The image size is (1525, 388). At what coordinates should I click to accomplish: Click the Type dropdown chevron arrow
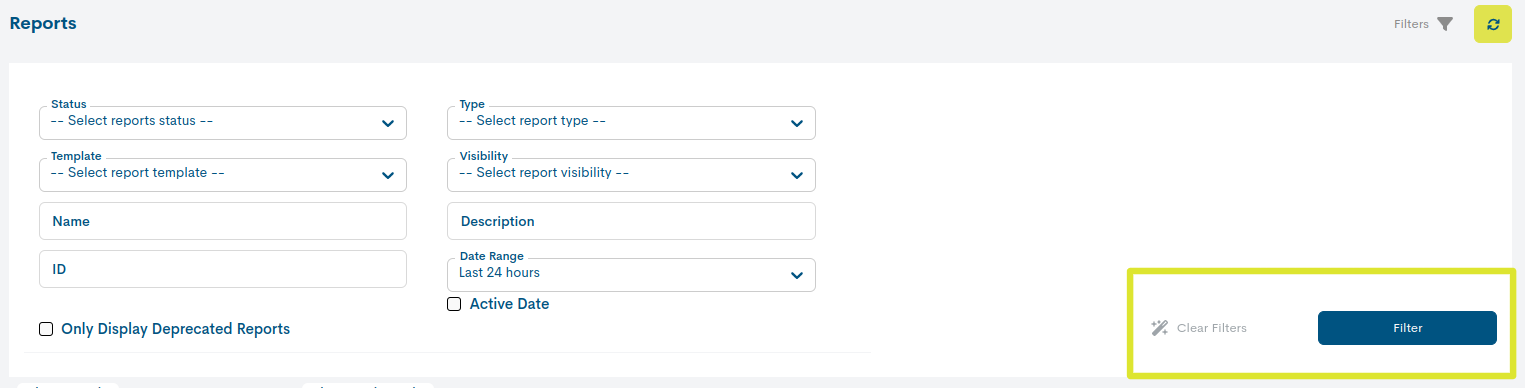797,124
